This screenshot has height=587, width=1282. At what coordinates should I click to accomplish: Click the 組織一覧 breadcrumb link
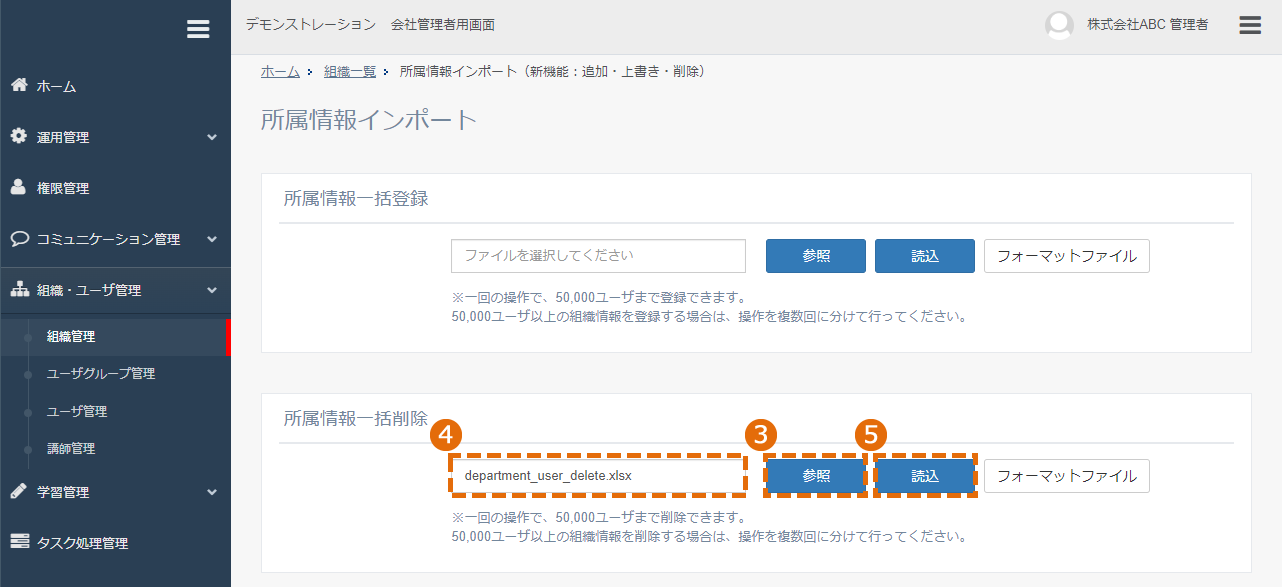[350, 71]
